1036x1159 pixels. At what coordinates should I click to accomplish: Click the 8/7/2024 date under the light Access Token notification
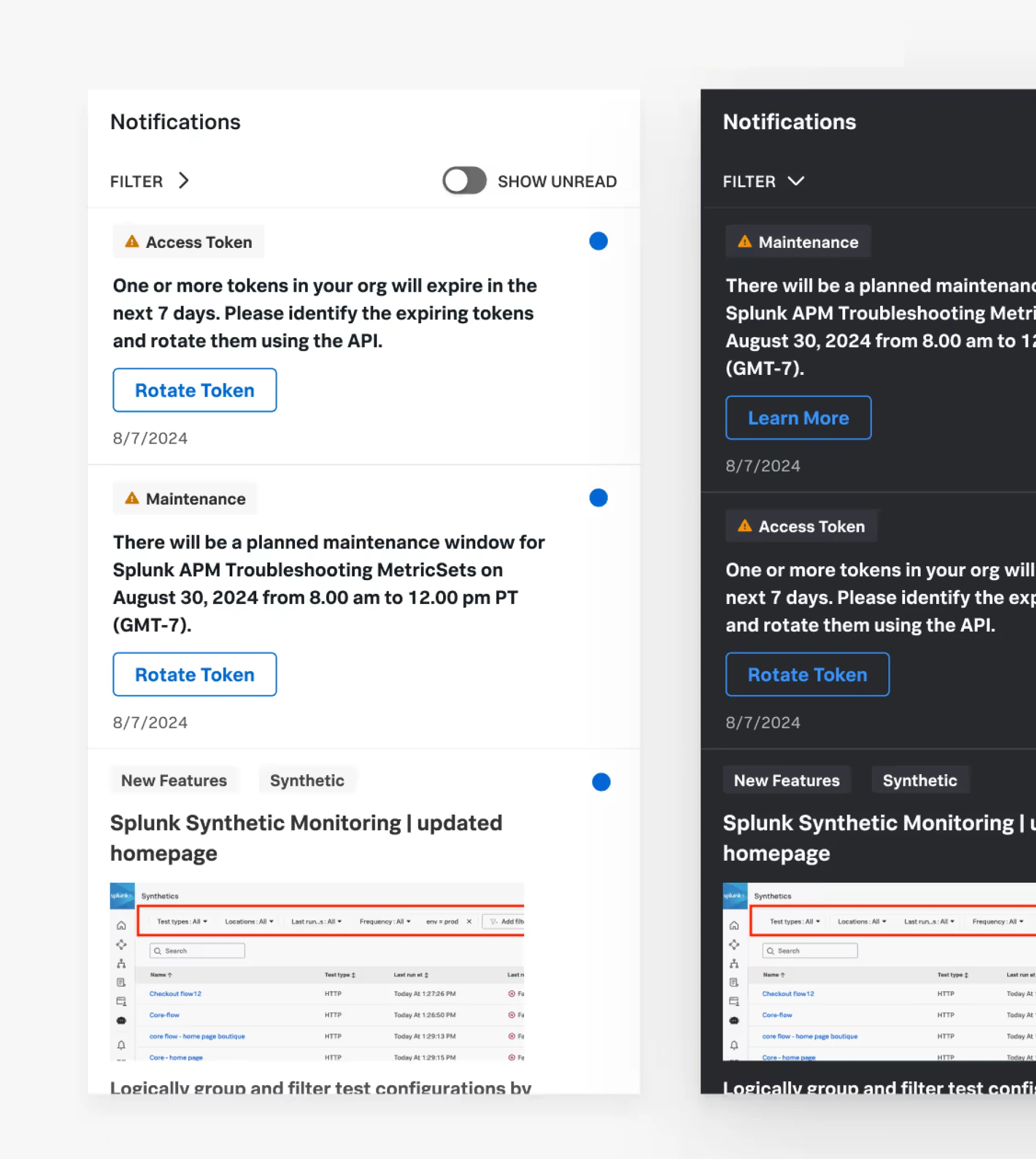(x=150, y=438)
